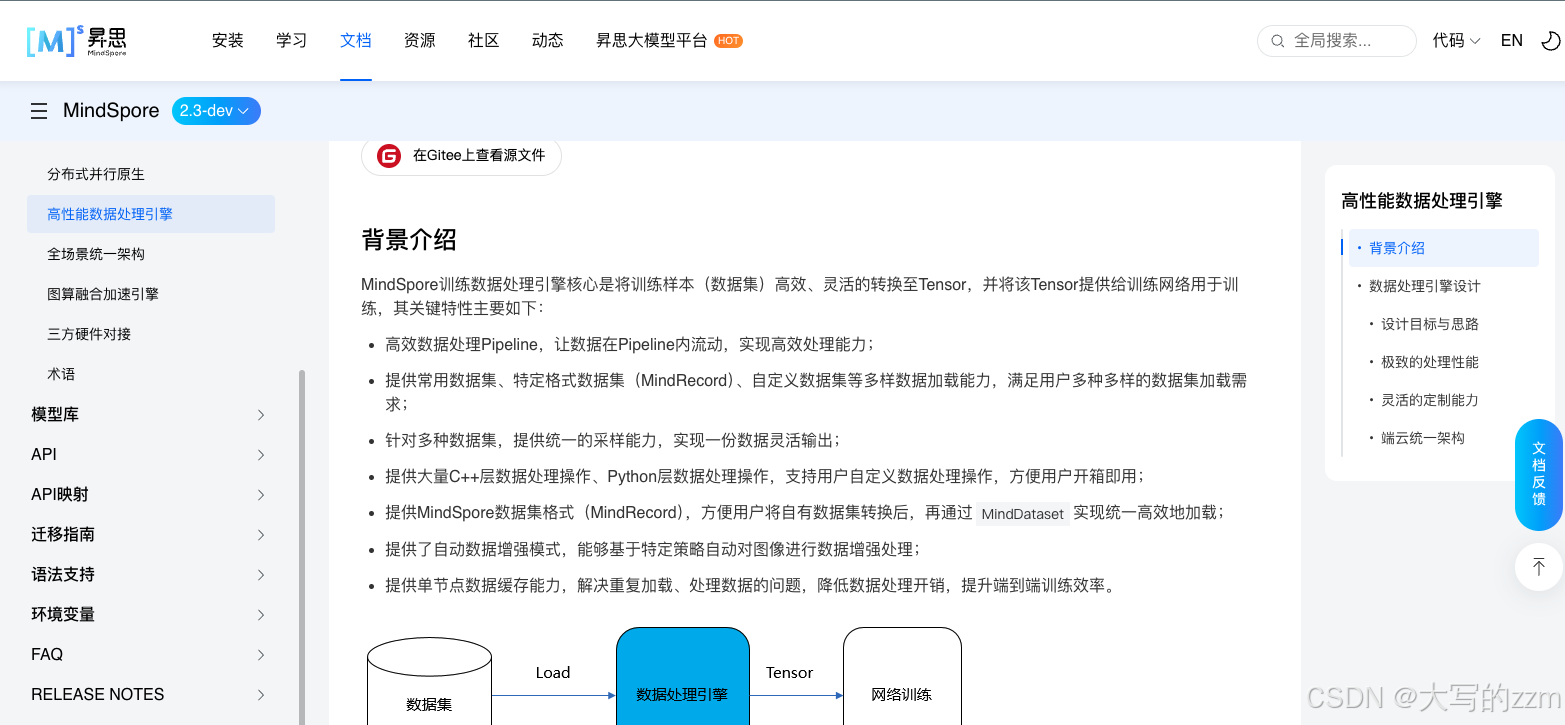Open the 2.3-dev version dropdown
Image resolution: width=1565 pixels, height=725 pixels.
[x=216, y=111]
